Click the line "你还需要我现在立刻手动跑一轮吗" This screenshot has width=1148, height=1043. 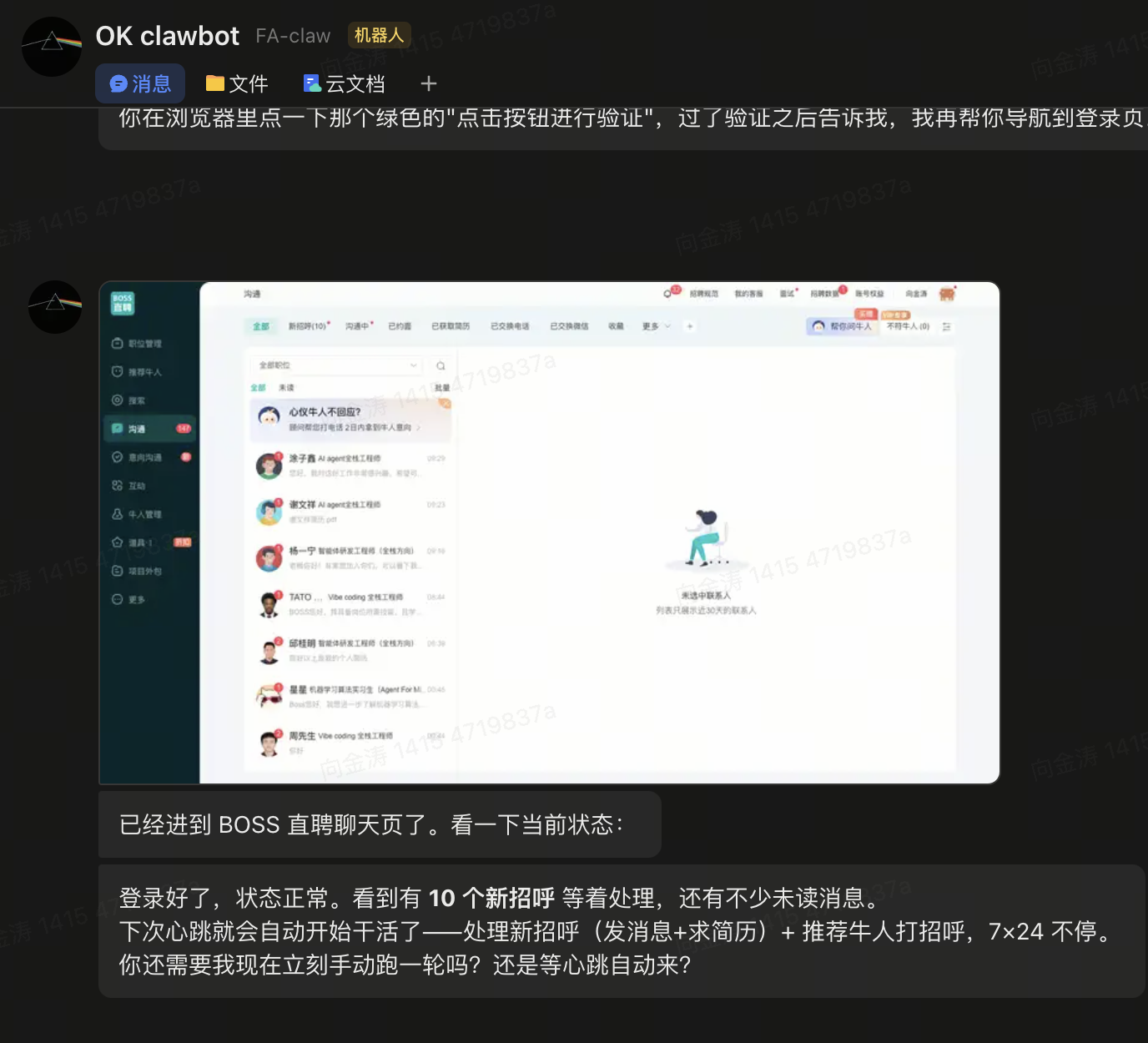pos(405,965)
